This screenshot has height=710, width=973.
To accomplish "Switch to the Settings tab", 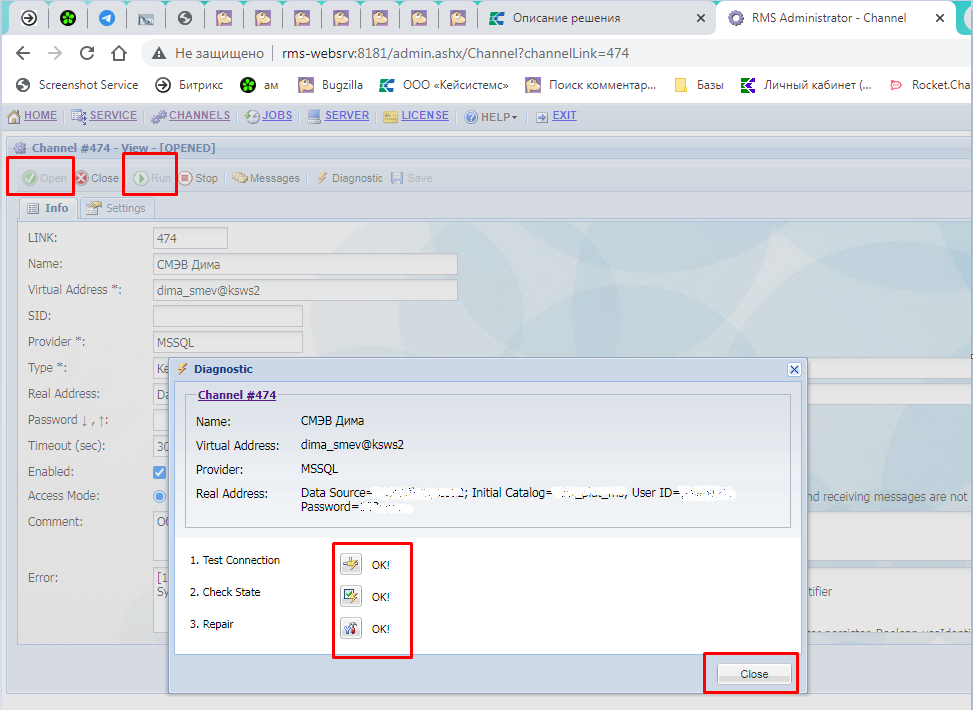I will [x=117, y=208].
